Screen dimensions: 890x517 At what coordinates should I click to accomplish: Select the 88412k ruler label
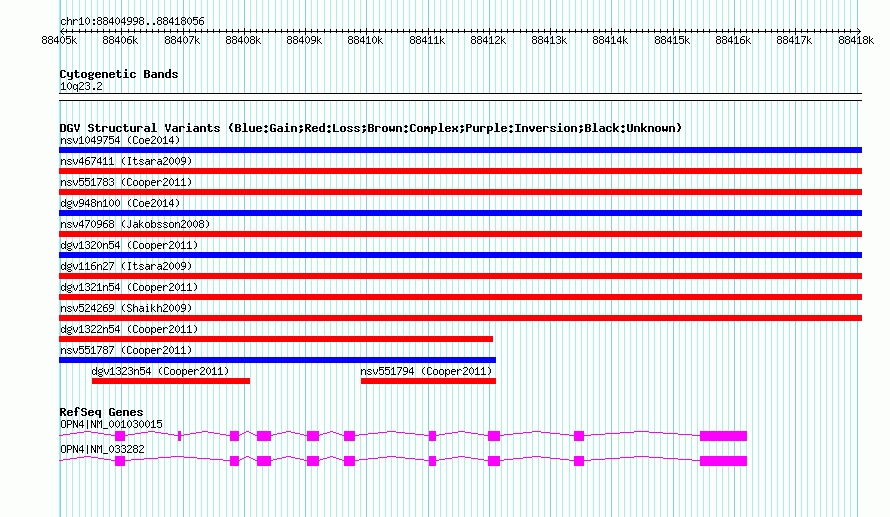click(488, 40)
